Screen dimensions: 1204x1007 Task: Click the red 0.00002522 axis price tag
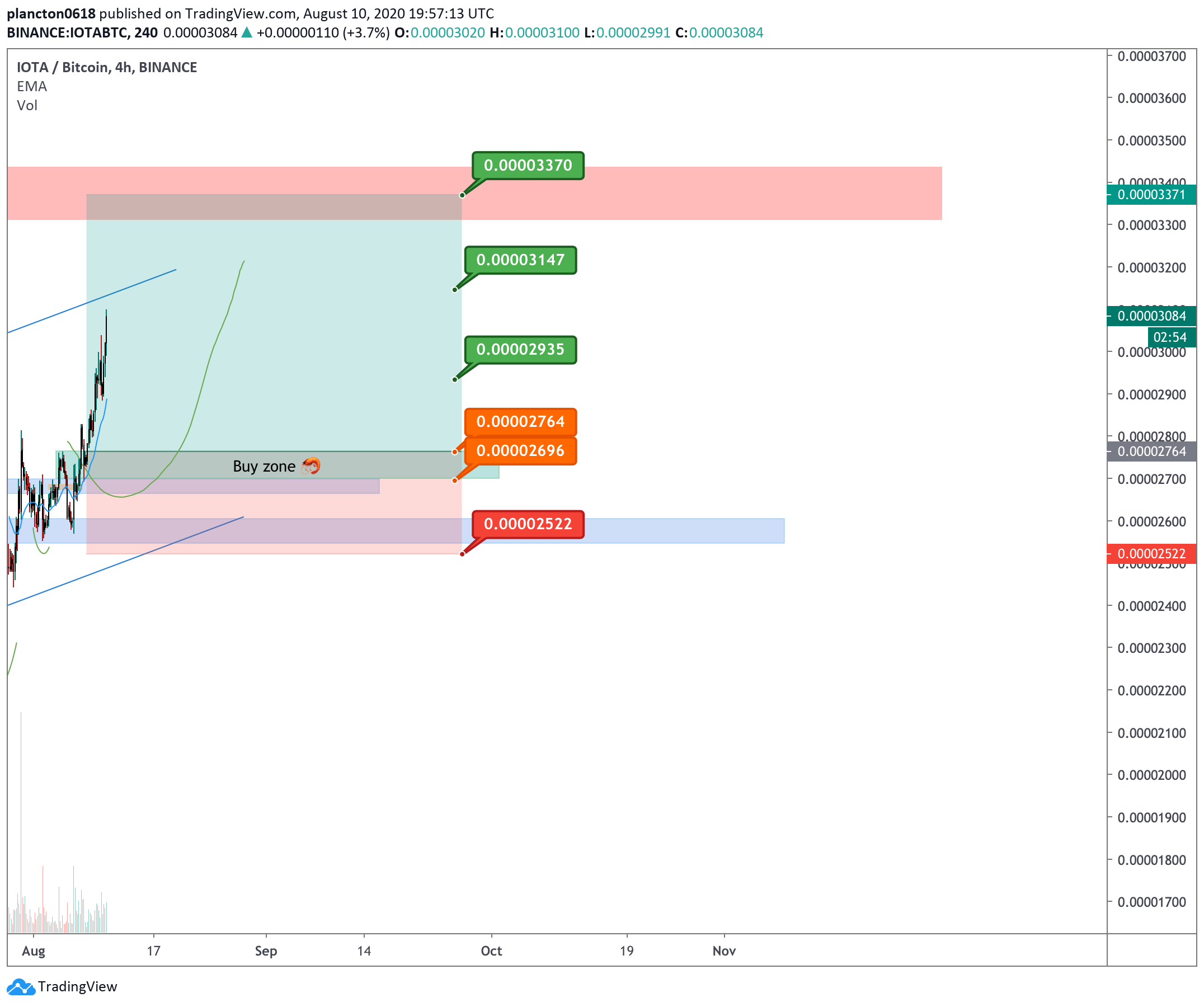pos(1151,554)
